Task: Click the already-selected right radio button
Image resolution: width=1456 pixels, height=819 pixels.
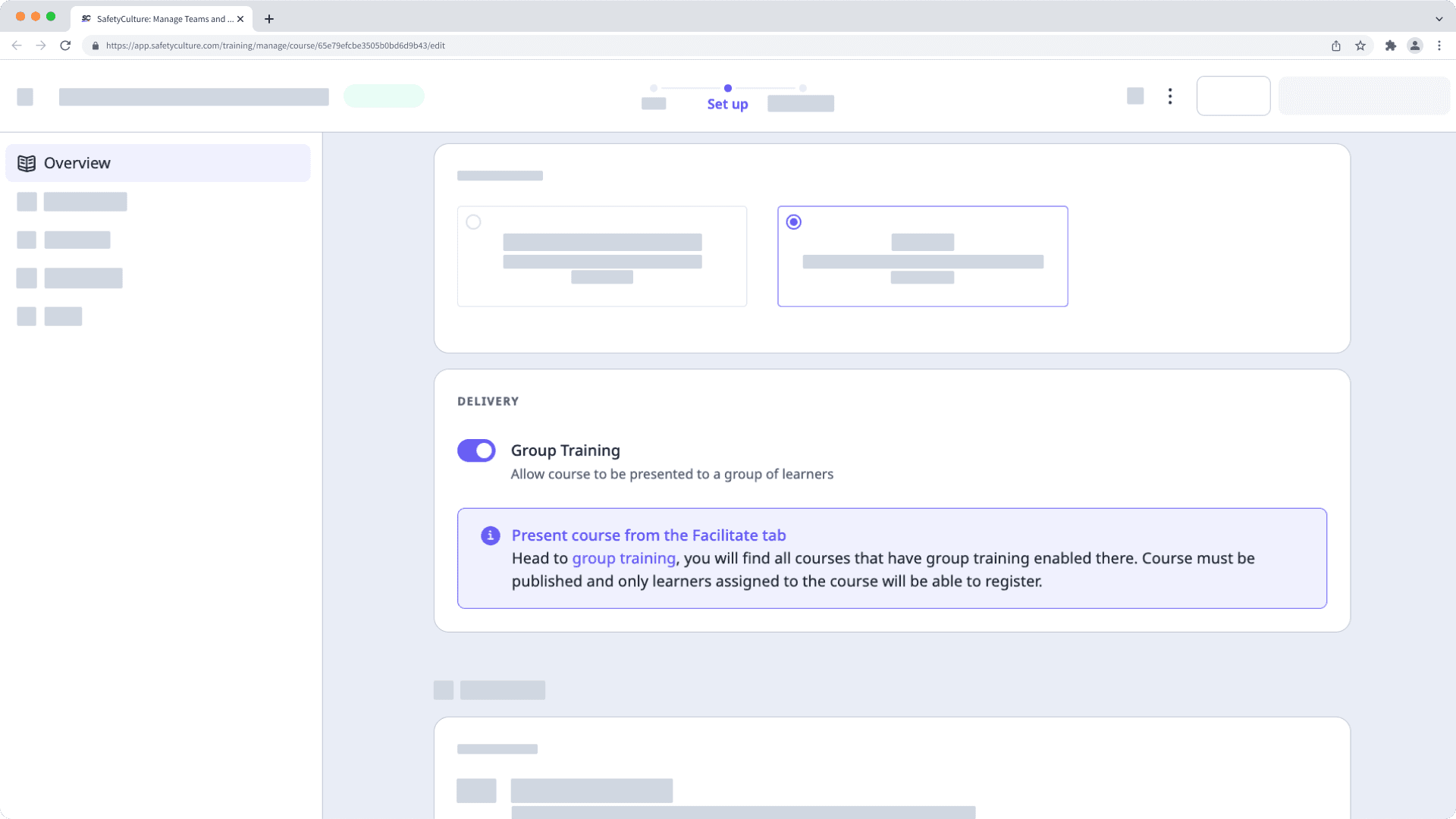Action: (794, 221)
